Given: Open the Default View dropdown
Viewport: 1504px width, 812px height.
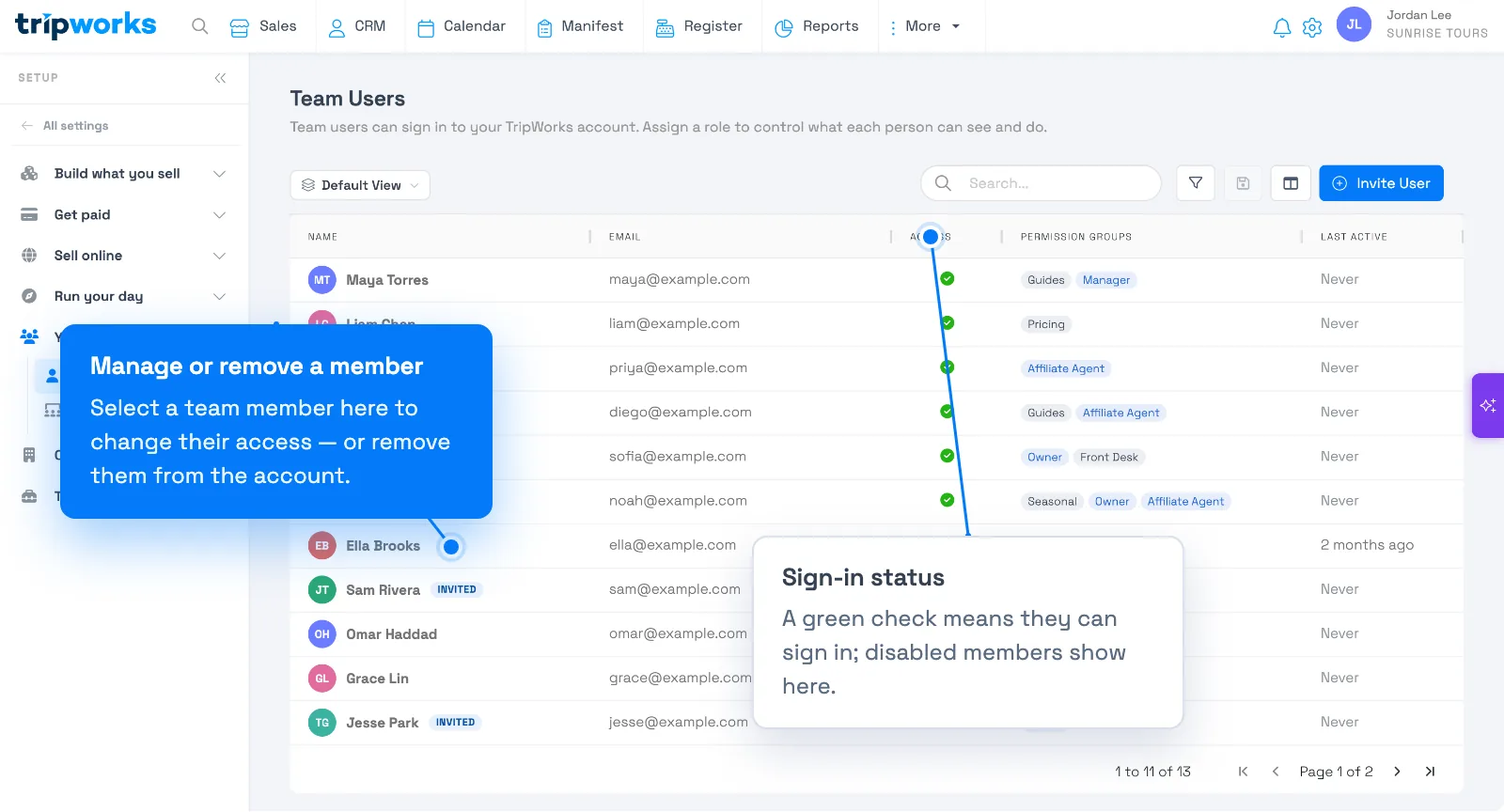Looking at the screenshot, I should [x=360, y=185].
